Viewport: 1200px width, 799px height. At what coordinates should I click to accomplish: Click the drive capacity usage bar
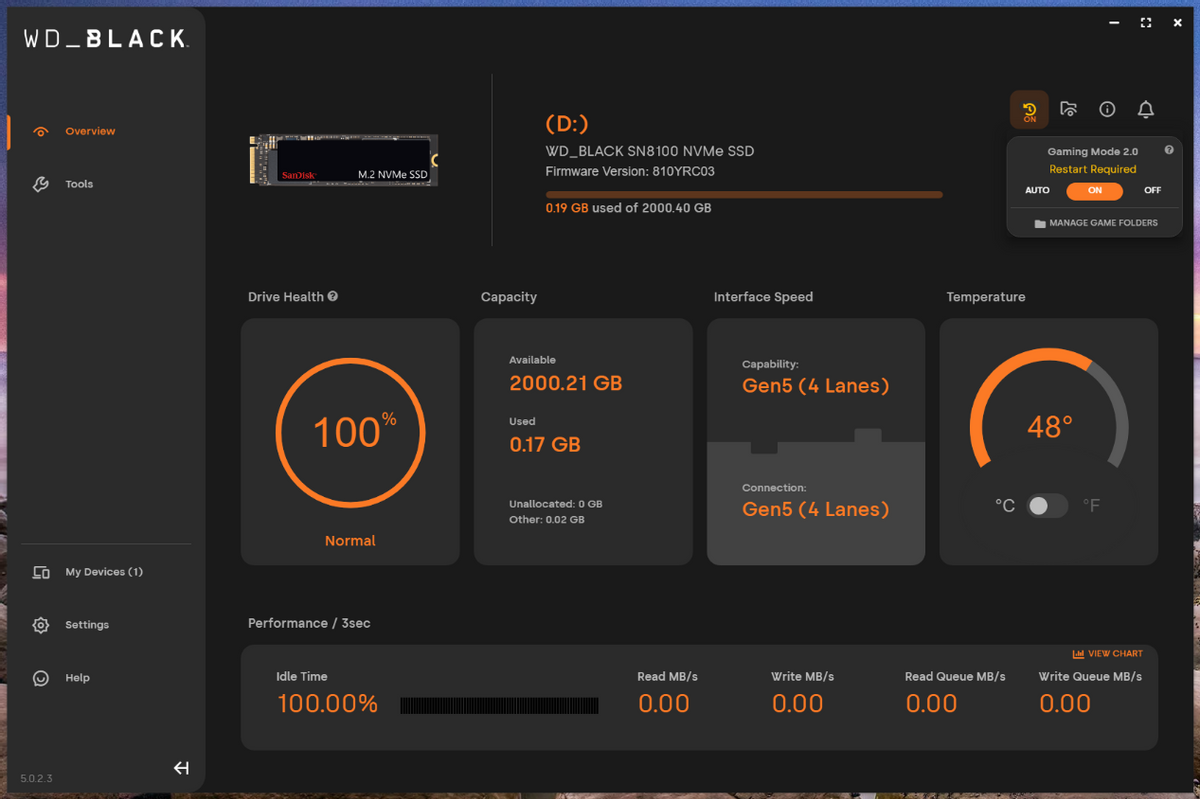point(744,195)
